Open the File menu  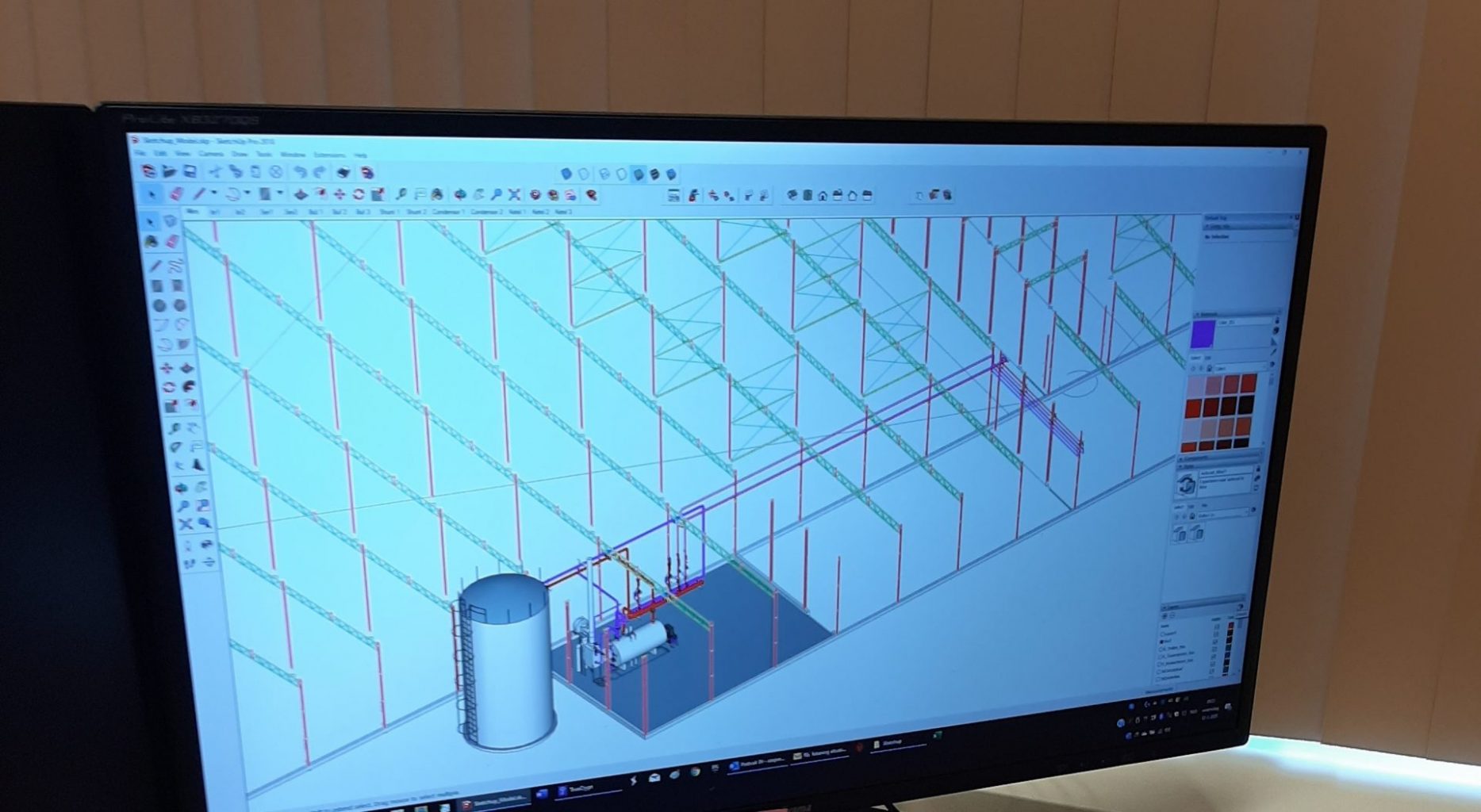(140, 152)
